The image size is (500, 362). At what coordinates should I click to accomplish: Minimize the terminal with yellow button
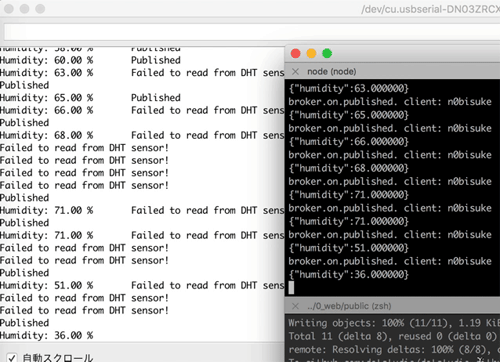coord(311,53)
